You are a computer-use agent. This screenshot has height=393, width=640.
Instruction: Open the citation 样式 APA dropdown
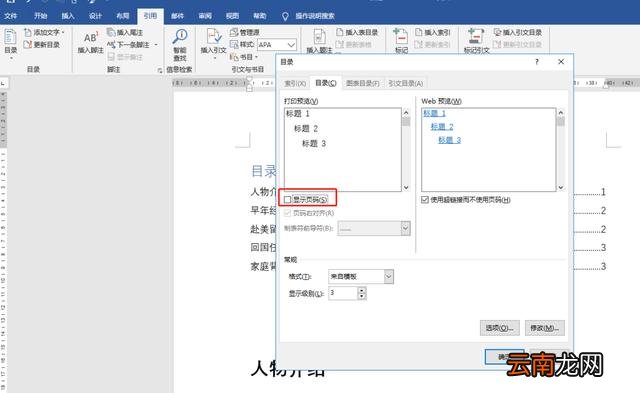(x=291, y=44)
